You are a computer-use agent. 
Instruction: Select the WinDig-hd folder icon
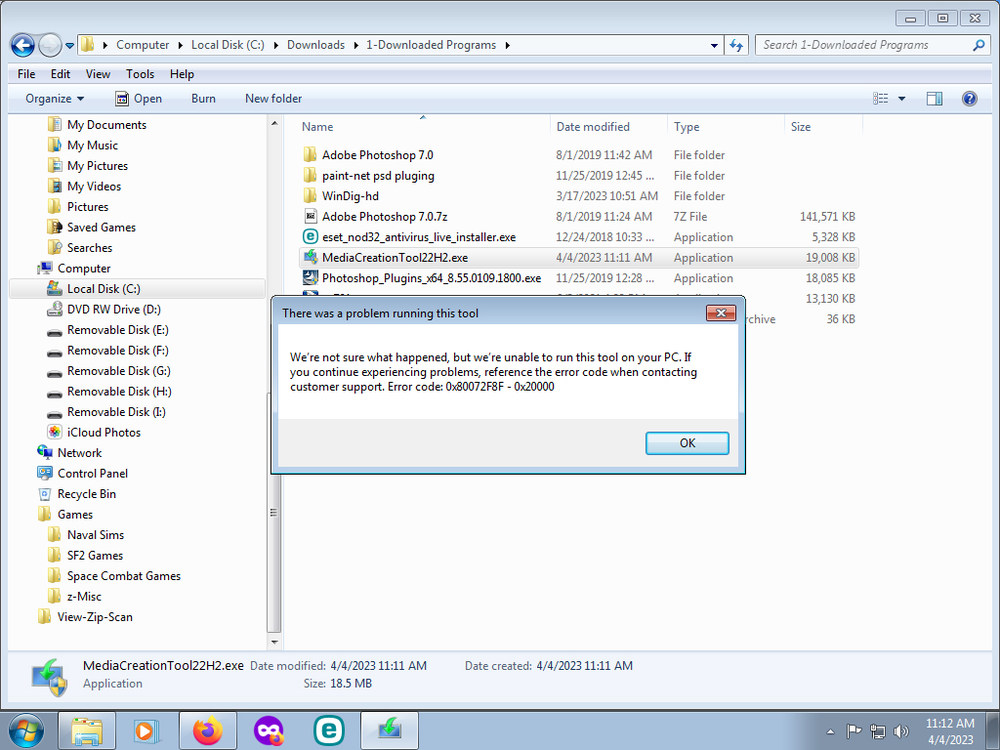pyautogui.click(x=310, y=196)
